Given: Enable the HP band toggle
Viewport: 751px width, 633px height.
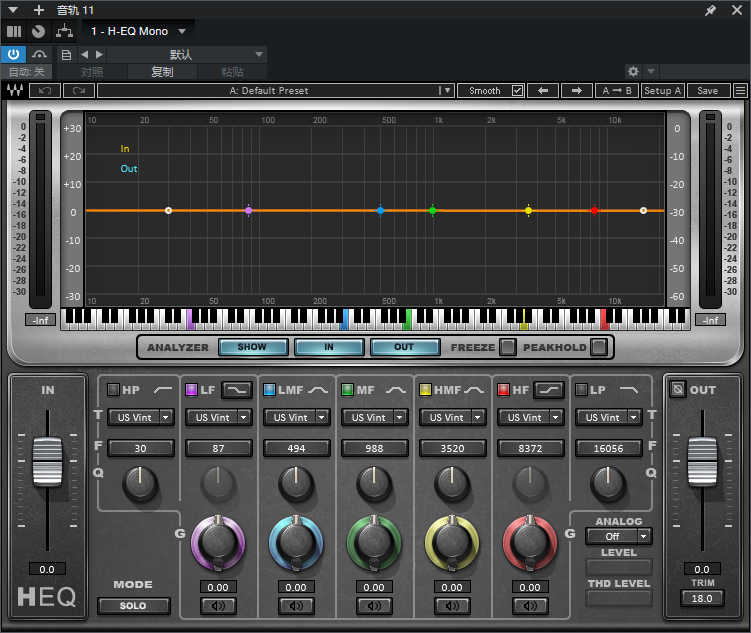Looking at the screenshot, I should [x=113, y=390].
